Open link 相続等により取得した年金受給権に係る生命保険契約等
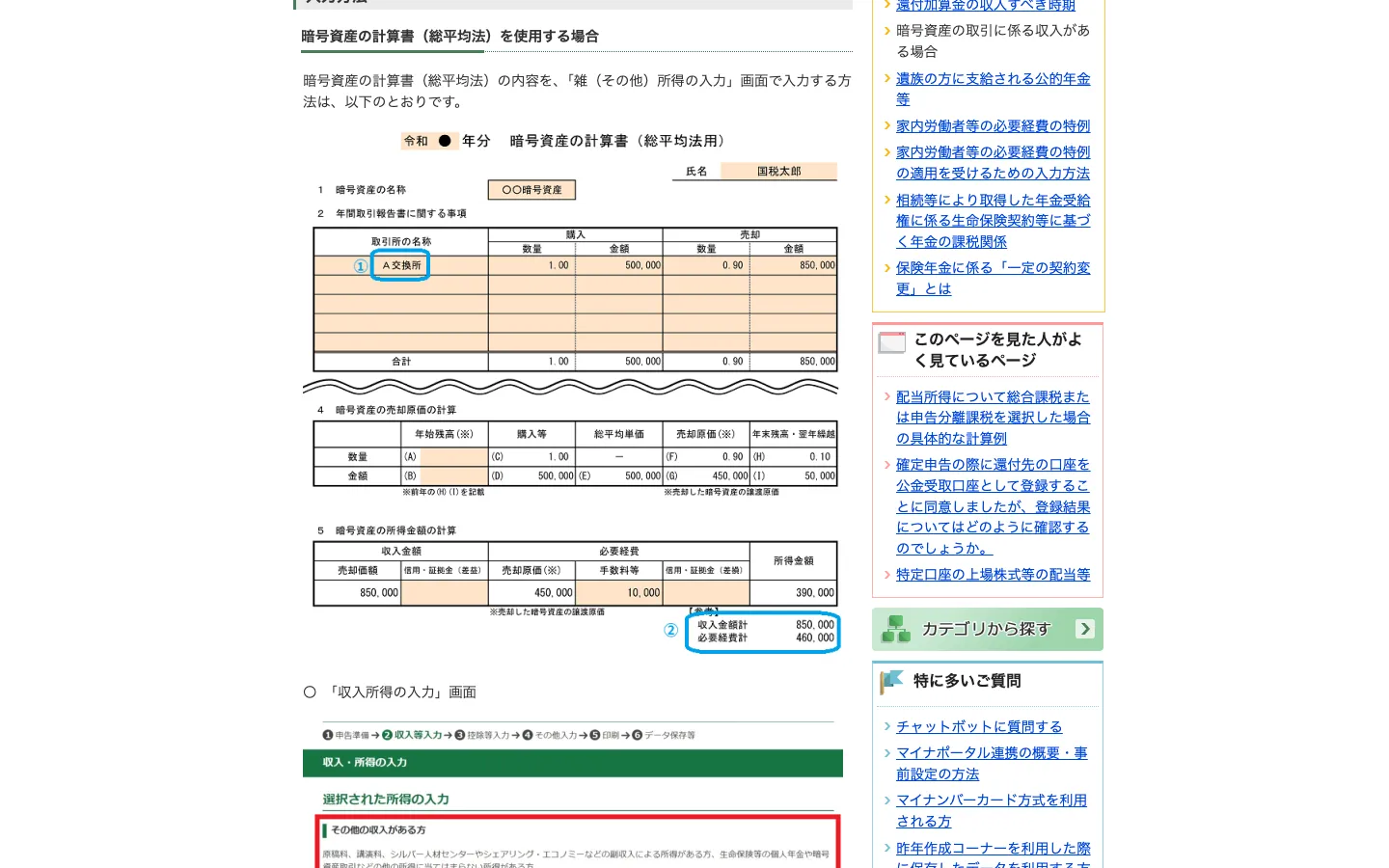 coord(993,221)
